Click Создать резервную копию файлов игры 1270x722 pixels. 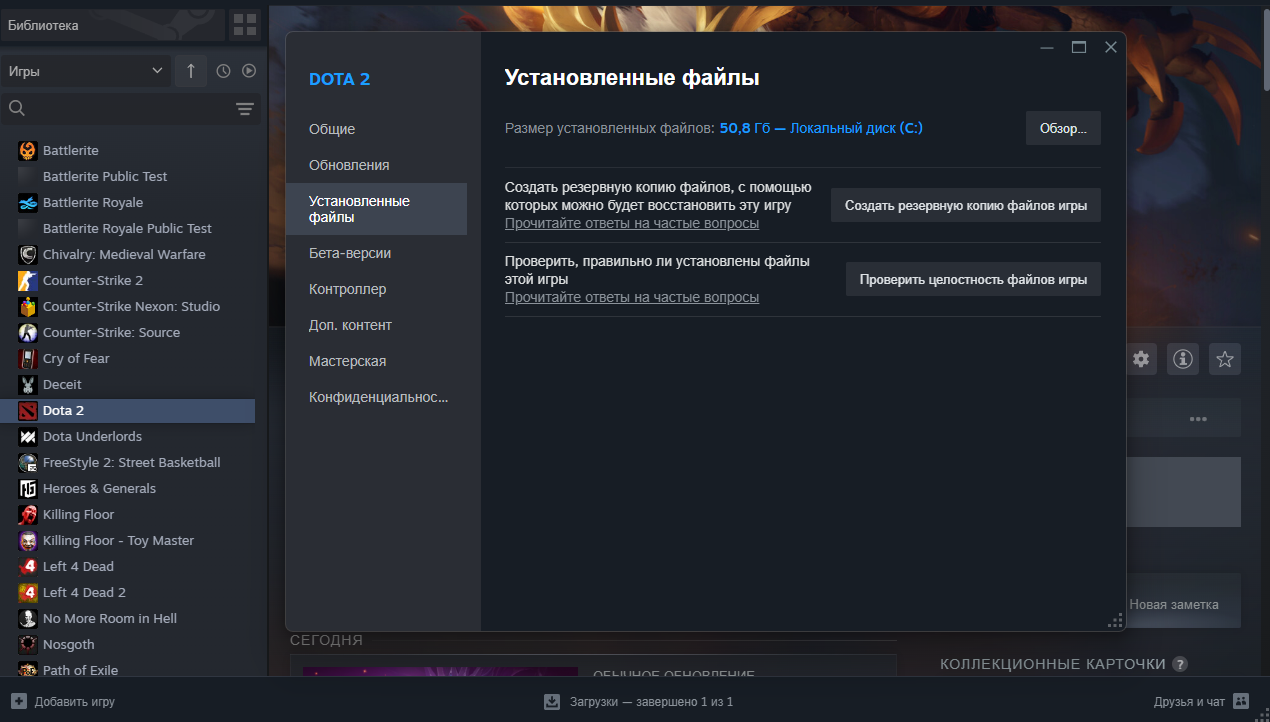point(965,205)
